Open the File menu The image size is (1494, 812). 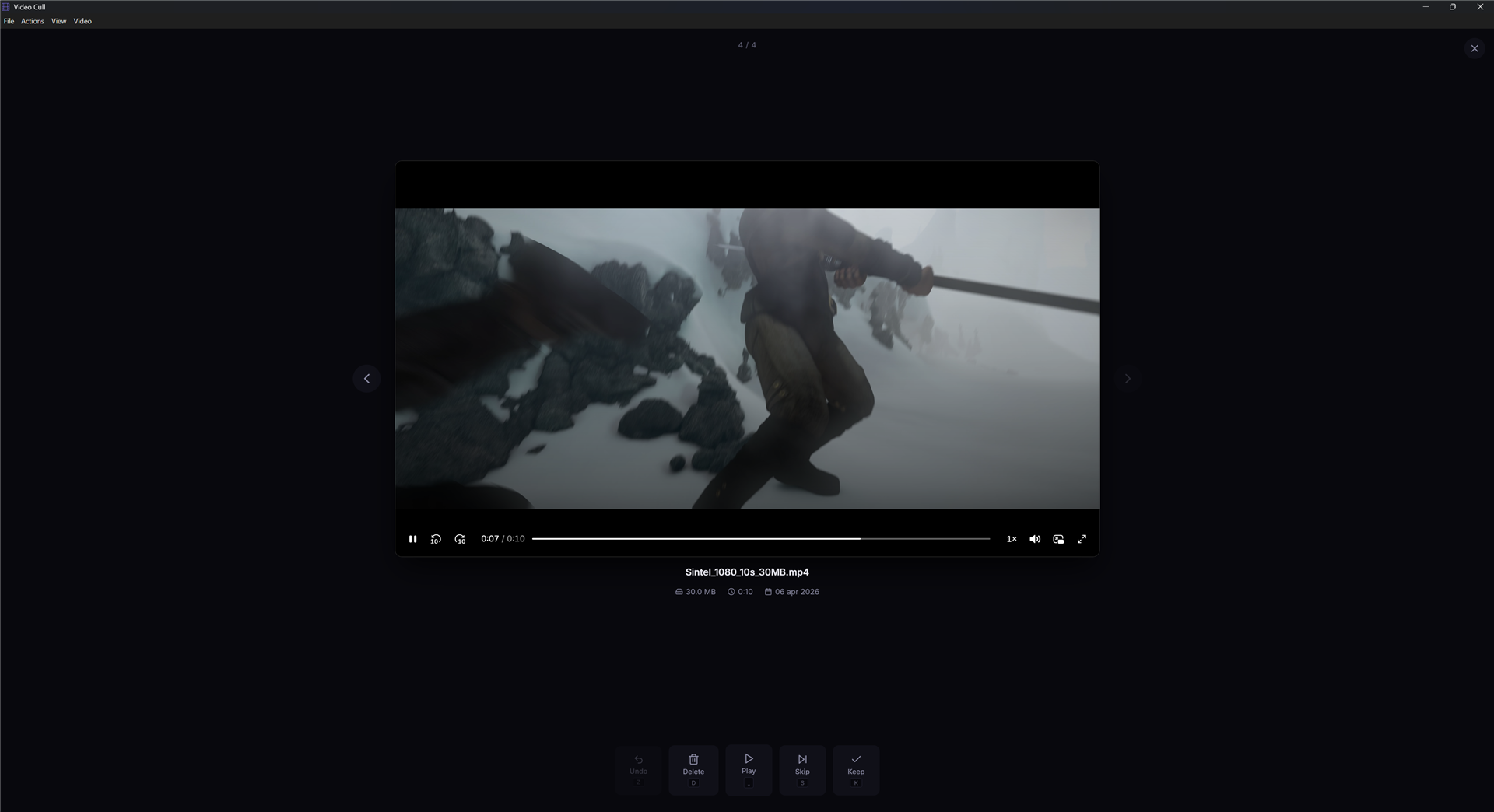click(9, 21)
